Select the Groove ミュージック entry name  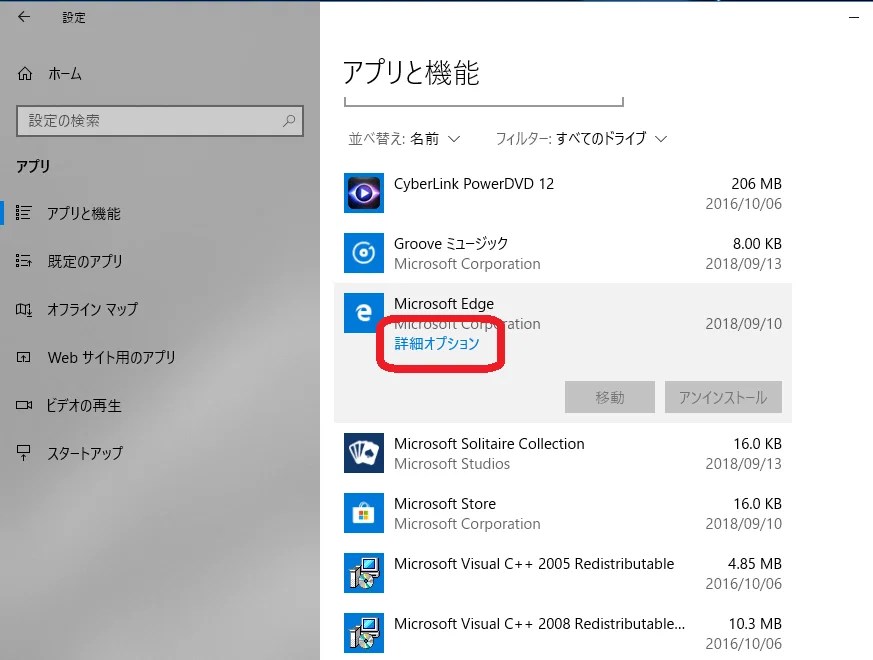click(451, 243)
